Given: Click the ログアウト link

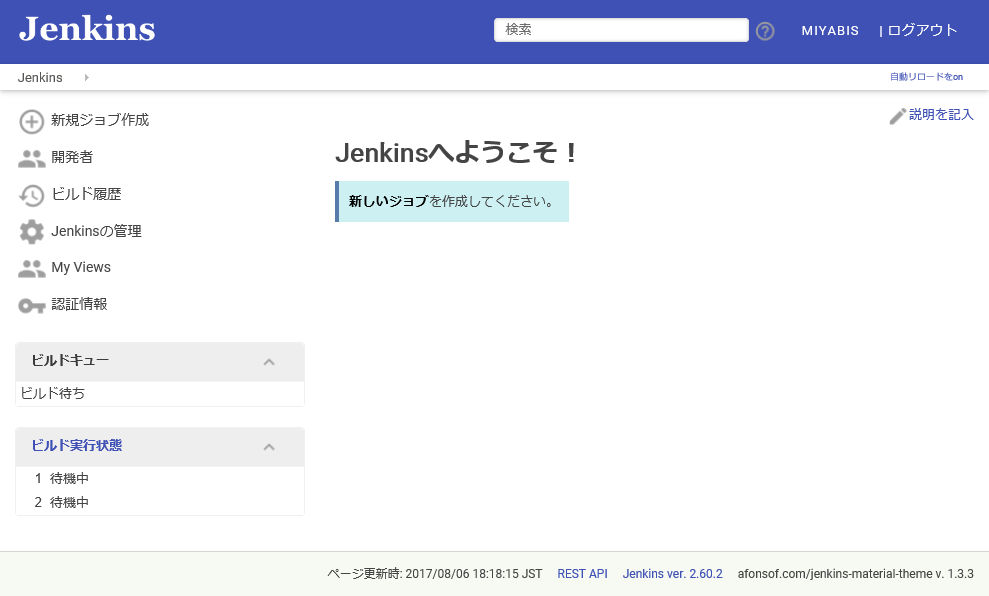Looking at the screenshot, I should [922, 30].
